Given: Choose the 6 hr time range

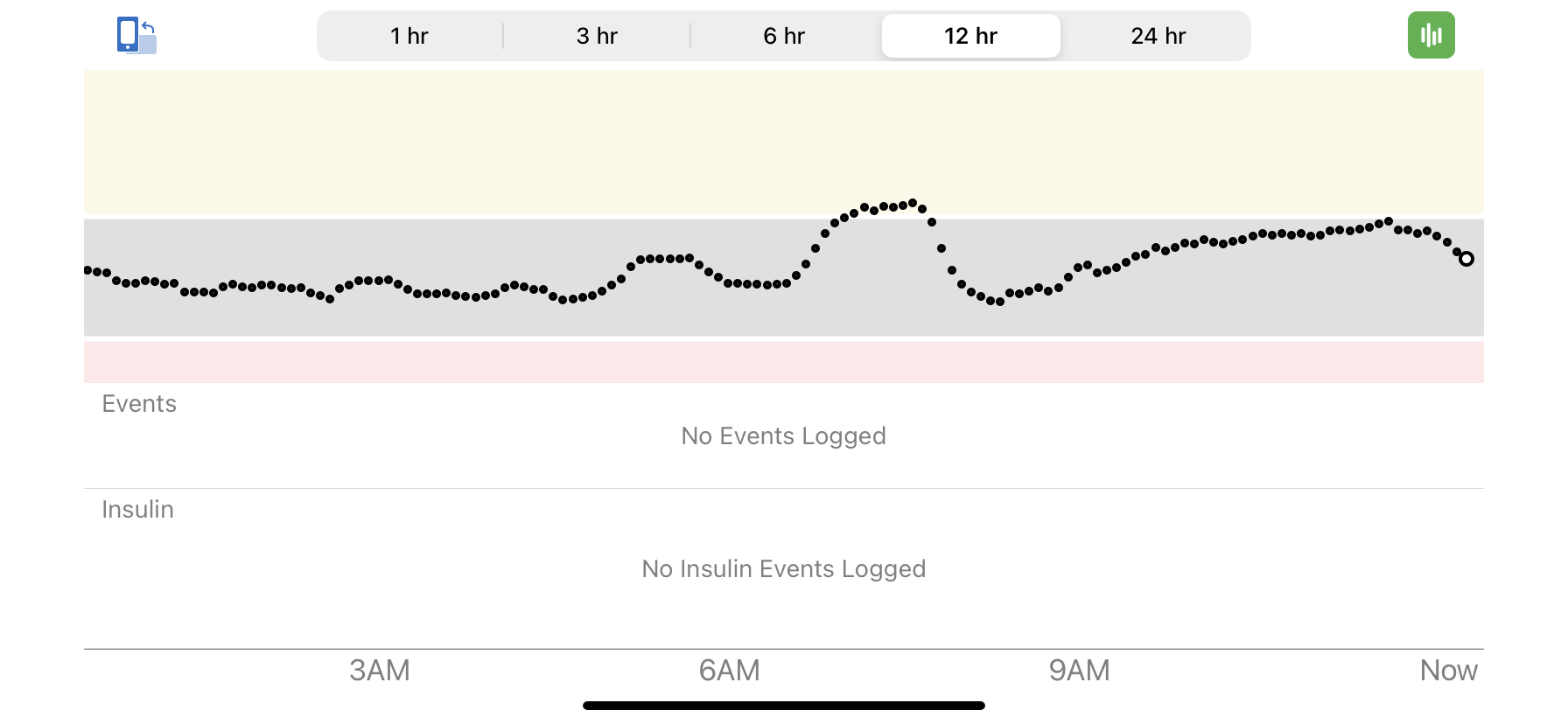Looking at the screenshot, I should tap(784, 36).
